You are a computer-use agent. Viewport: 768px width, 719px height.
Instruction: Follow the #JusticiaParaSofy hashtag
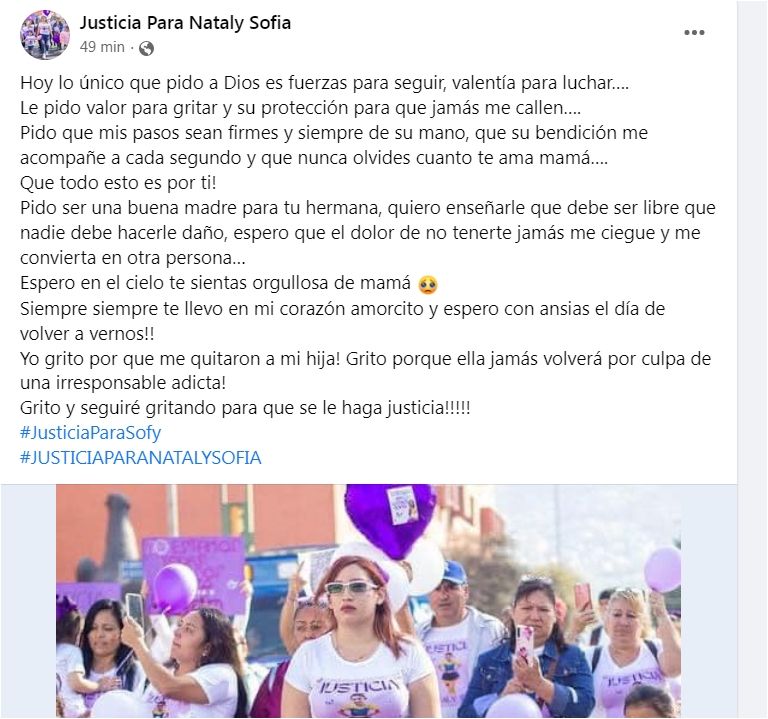[91, 432]
